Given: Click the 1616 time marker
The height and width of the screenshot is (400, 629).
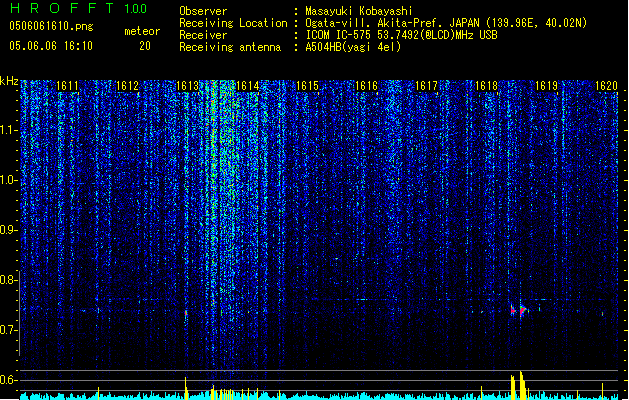Looking at the screenshot, I should 367,86.
